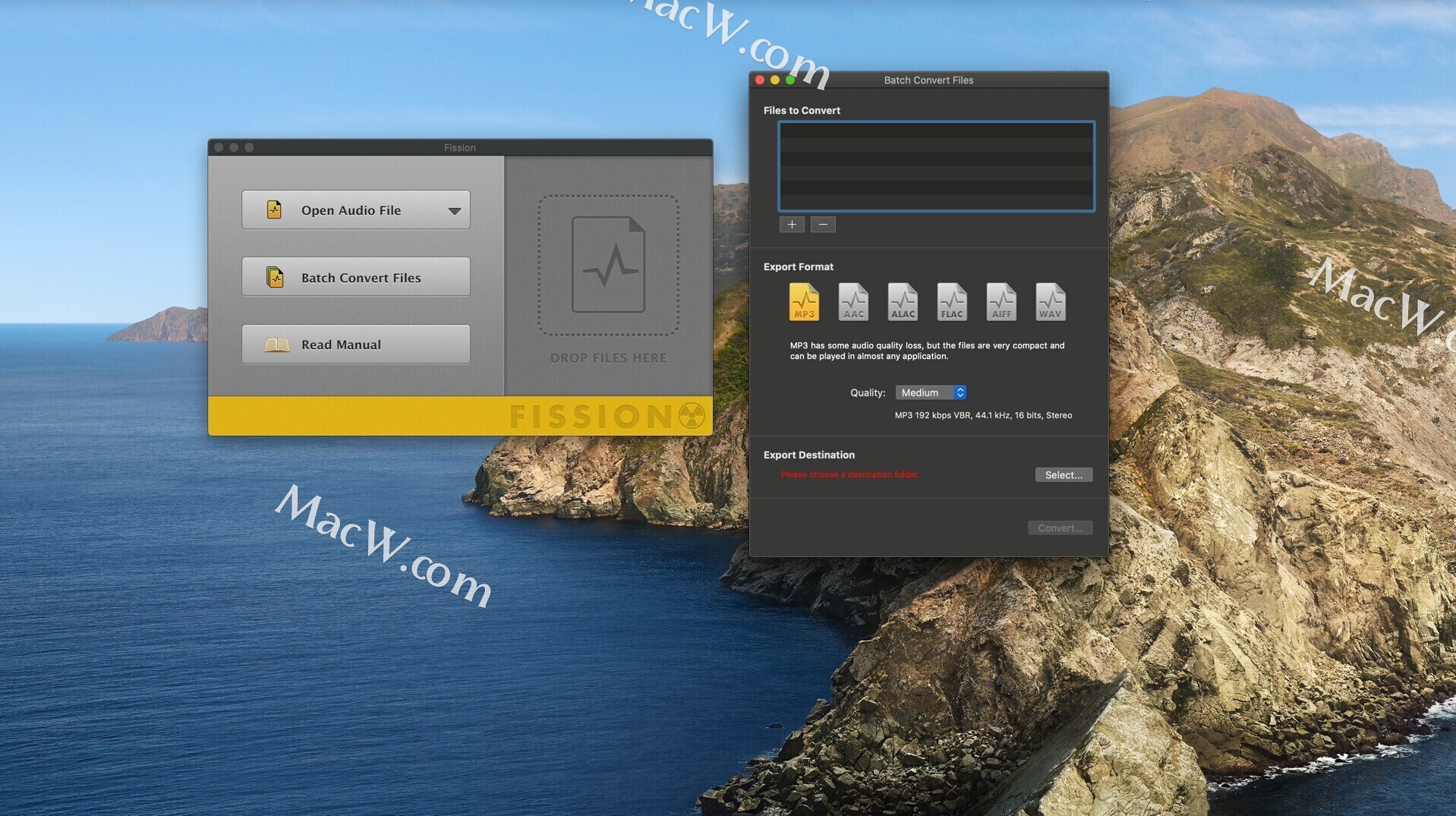1456x816 pixels.
Task: Click the red destination folder warning text
Action: (849, 474)
